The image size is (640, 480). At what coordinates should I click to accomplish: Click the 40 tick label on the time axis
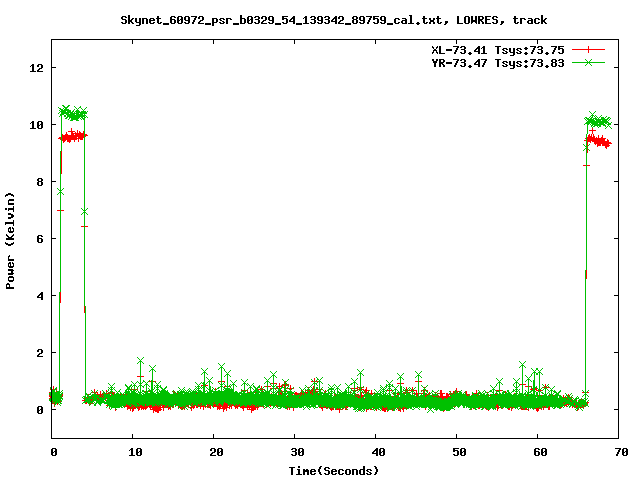[x=375, y=452]
